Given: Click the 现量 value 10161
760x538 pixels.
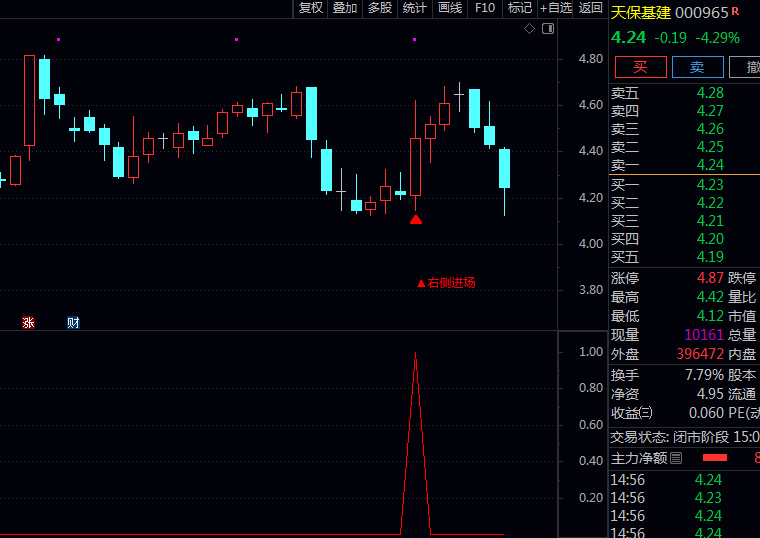Looking at the screenshot, I should pyautogui.click(x=704, y=335).
